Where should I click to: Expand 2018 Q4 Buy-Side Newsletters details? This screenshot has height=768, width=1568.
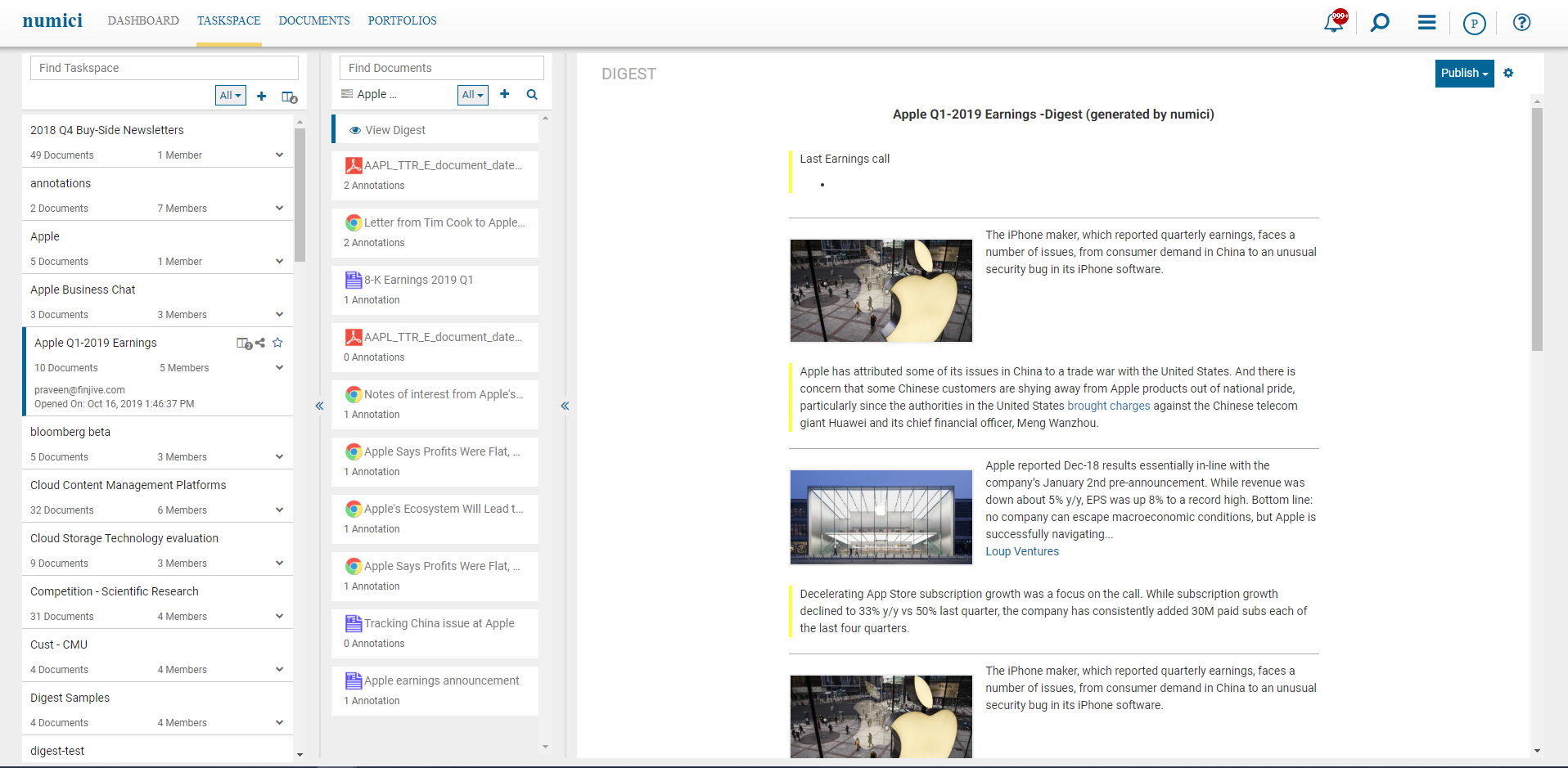tap(279, 155)
